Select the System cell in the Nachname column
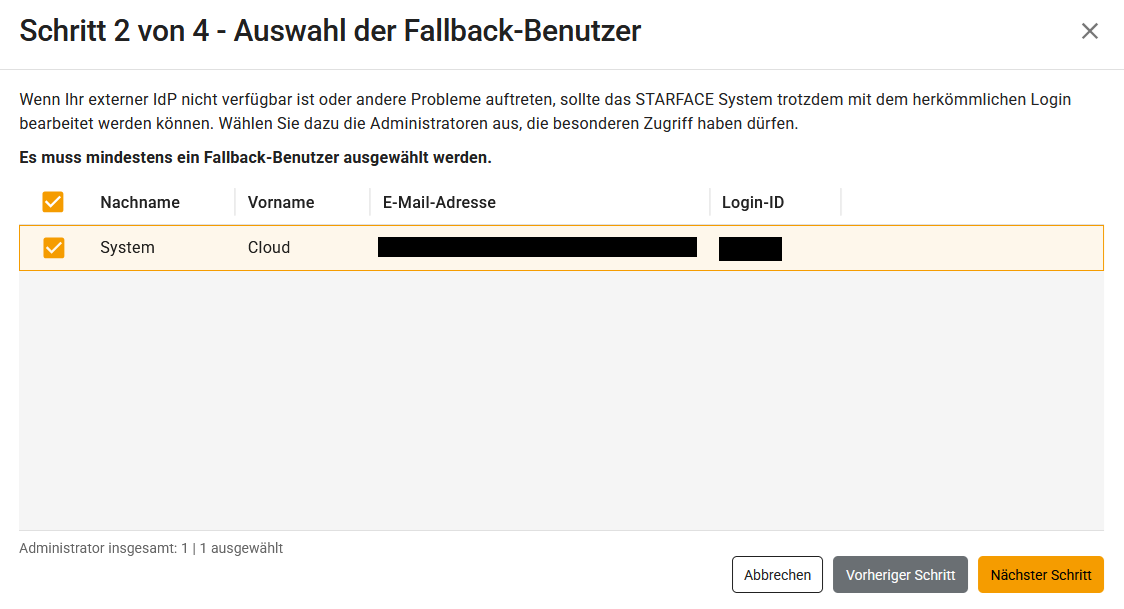Viewport: 1124px width, 609px height. 127,247
